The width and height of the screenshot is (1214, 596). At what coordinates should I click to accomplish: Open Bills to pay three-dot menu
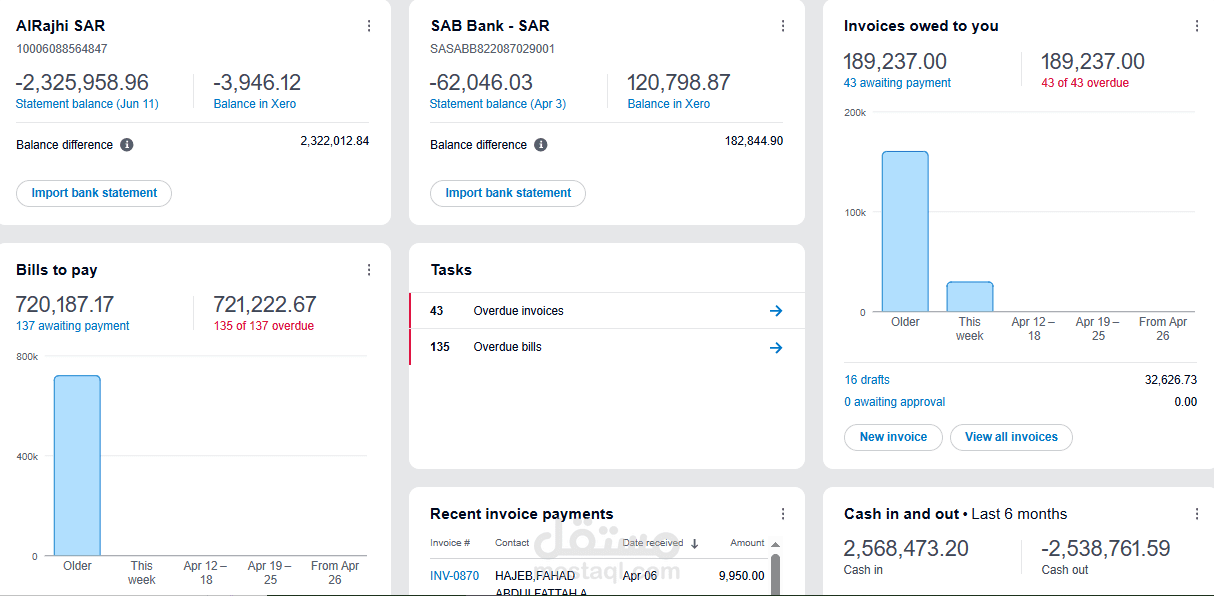tap(369, 270)
